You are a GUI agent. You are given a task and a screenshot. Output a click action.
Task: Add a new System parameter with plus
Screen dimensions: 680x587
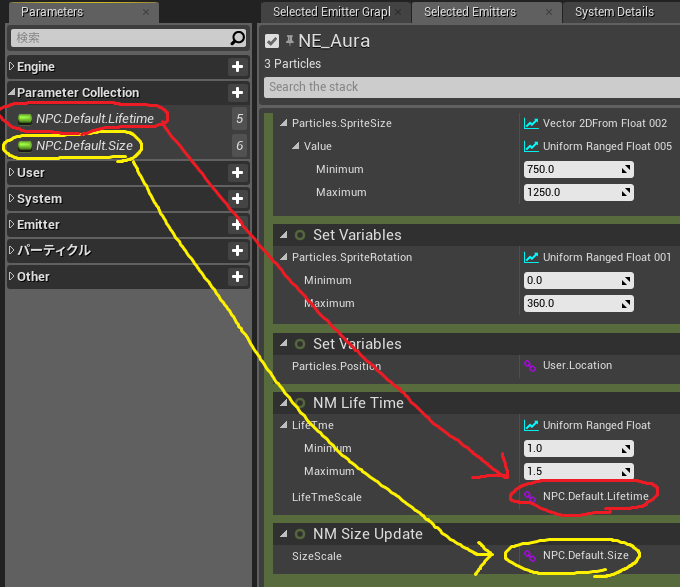(x=237, y=199)
